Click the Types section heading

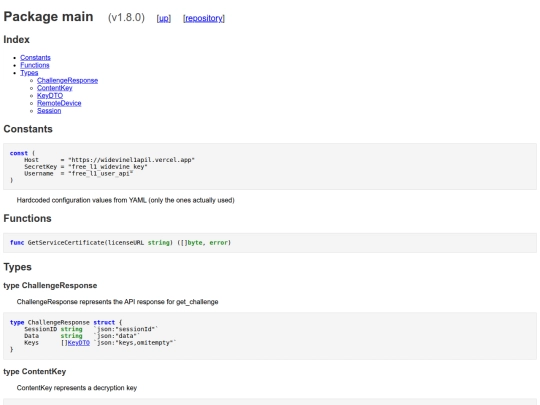tap(18, 267)
